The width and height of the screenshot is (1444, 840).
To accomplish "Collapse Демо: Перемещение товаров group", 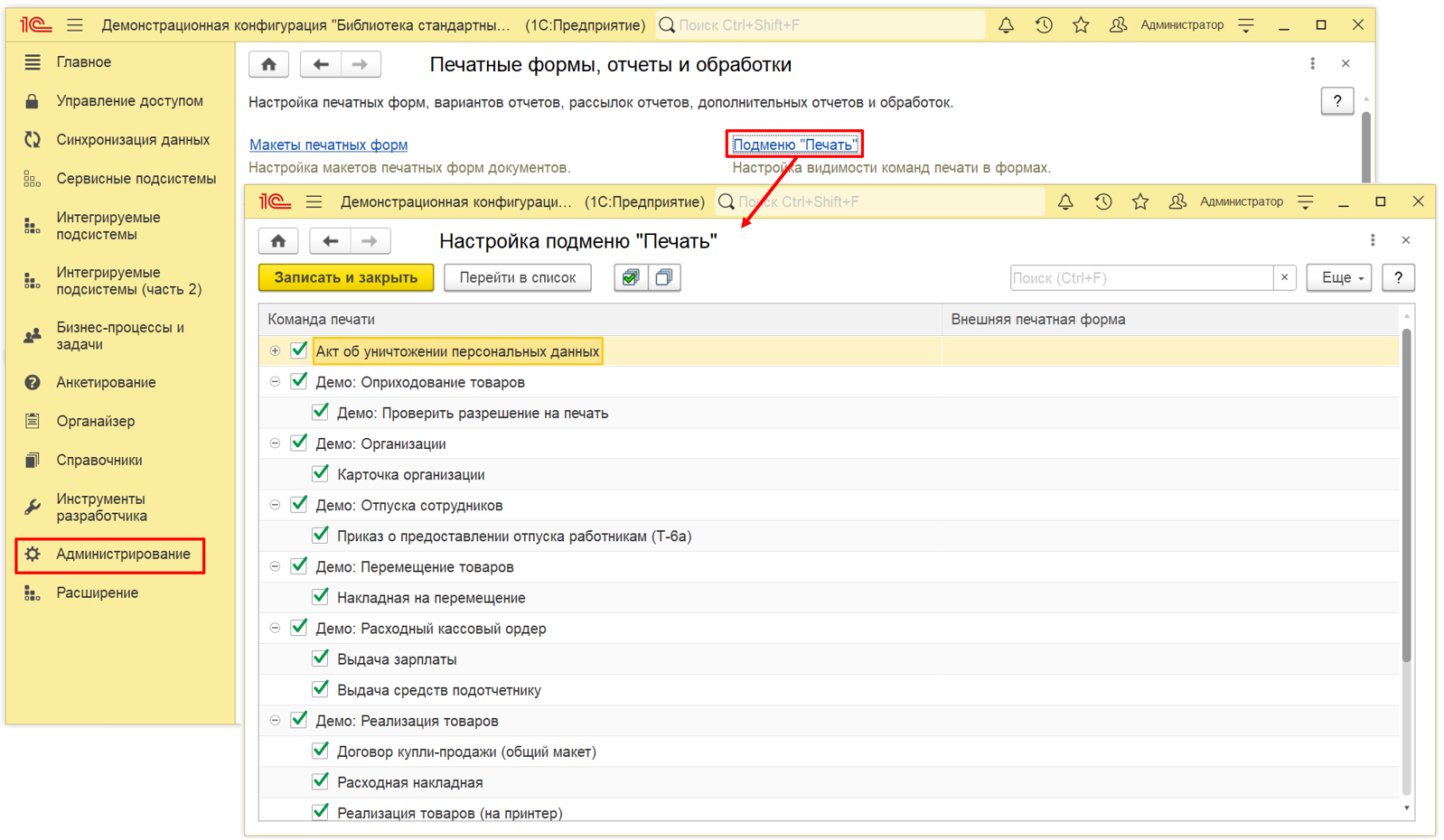I will (275, 566).
